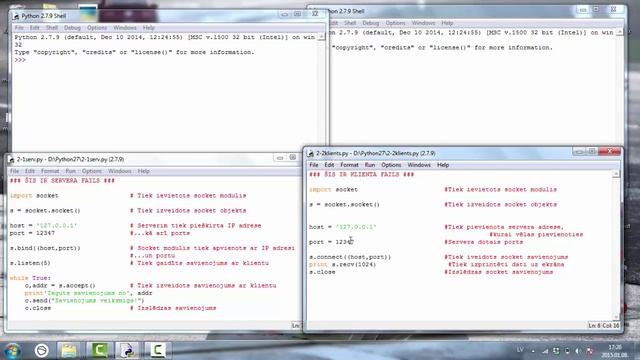Click the >>> prompt in left Python Shell
This screenshot has height=360, width=640.
(x=20, y=60)
